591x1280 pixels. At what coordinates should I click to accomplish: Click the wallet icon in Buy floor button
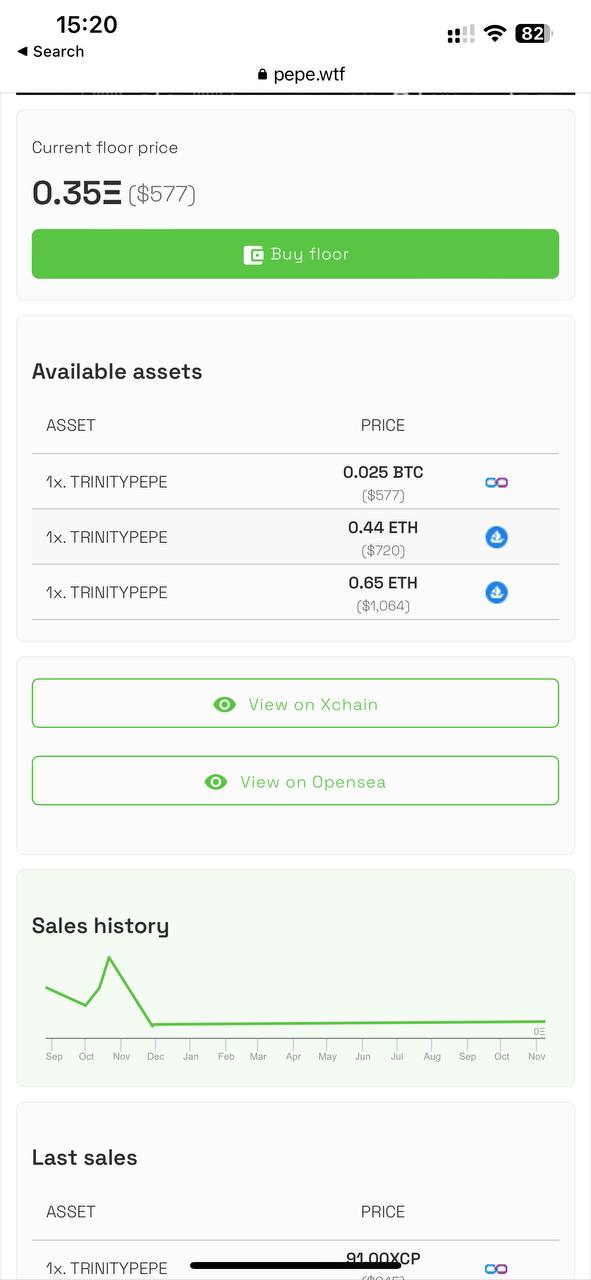(x=253, y=255)
